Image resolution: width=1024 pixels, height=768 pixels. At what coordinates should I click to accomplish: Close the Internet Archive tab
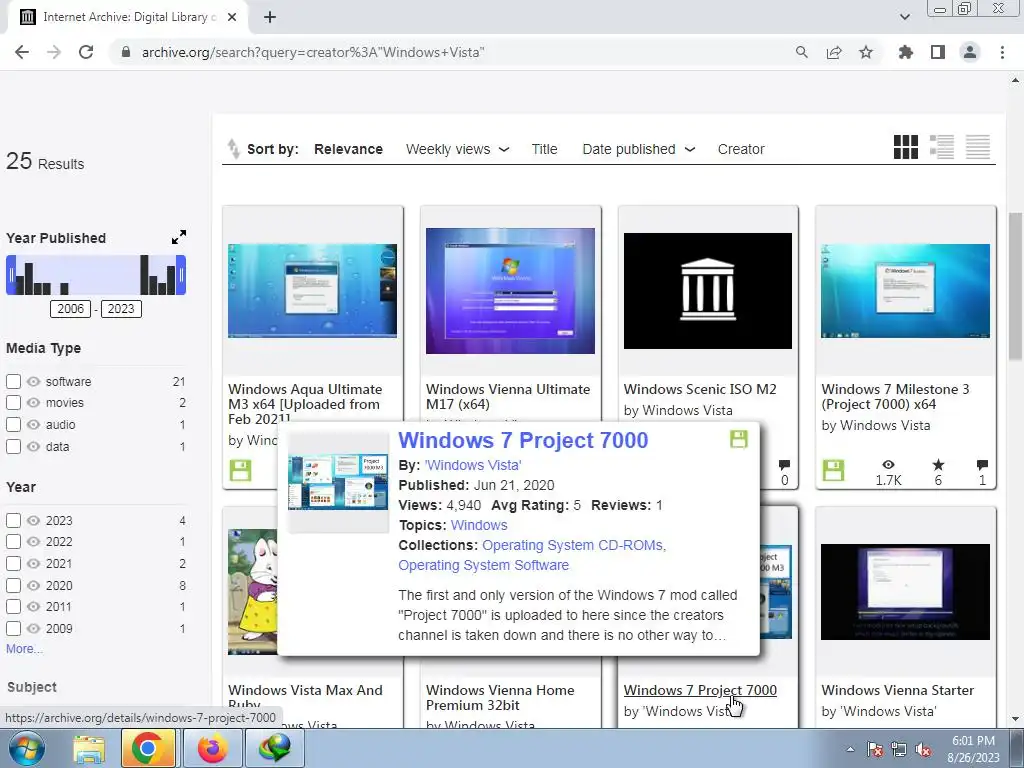[232, 17]
